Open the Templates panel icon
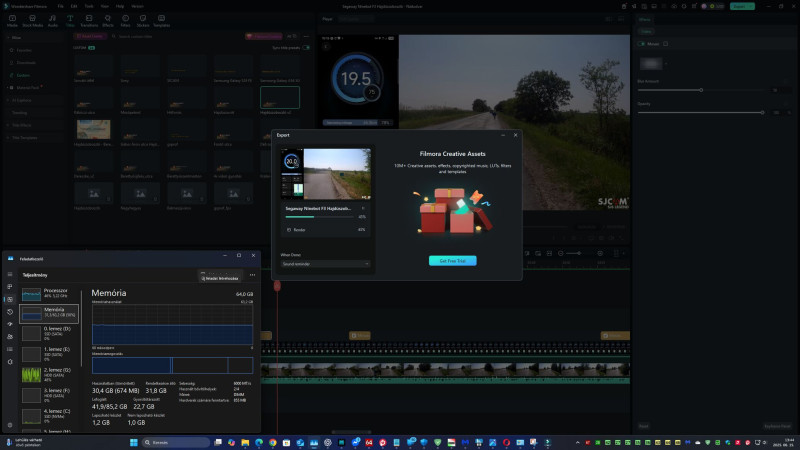 [161, 21]
